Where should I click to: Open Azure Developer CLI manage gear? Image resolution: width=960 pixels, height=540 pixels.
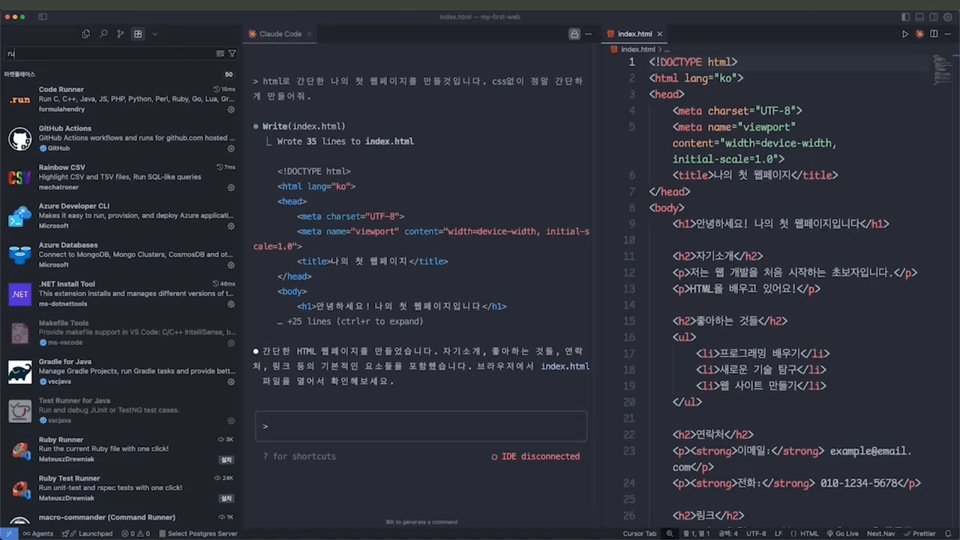[x=231, y=227]
